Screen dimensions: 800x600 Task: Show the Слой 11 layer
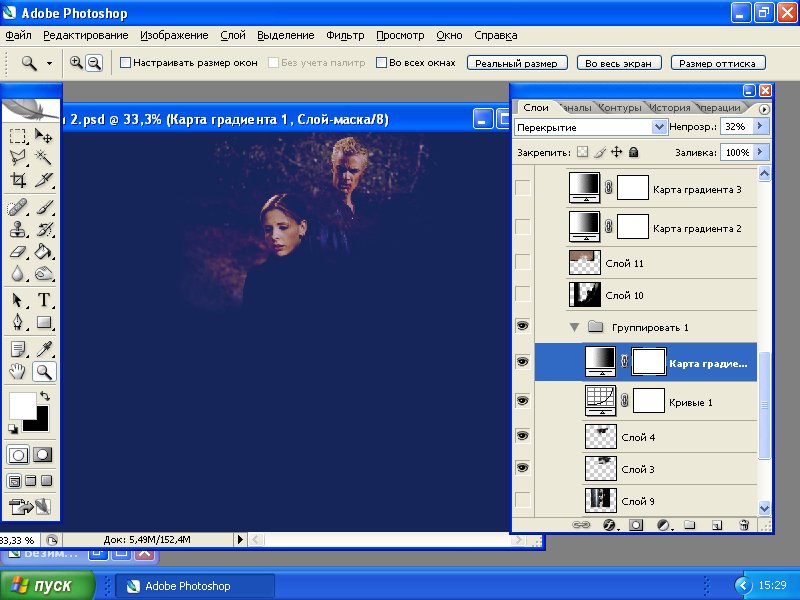pyautogui.click(x=522, y=262)
